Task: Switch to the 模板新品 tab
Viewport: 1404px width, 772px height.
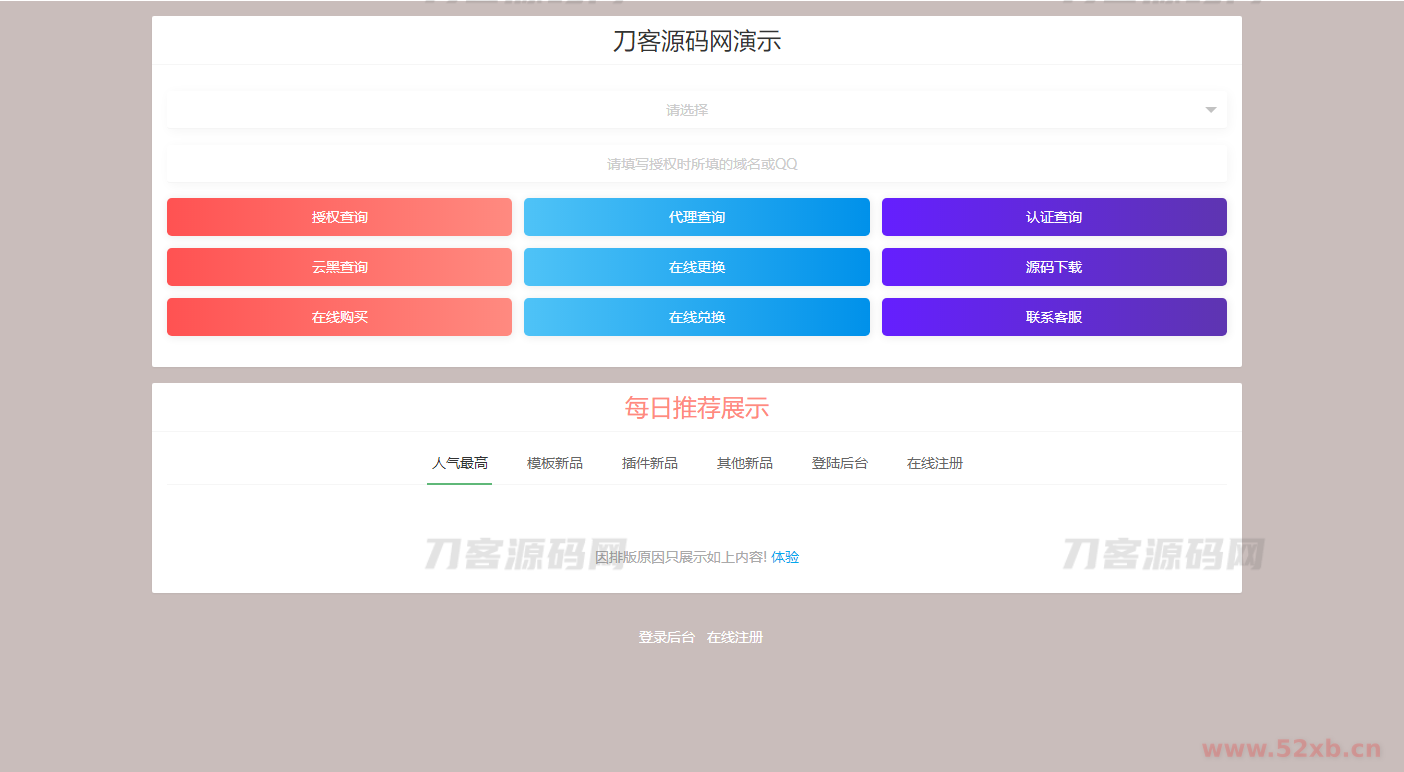Action: pos(554,463)
